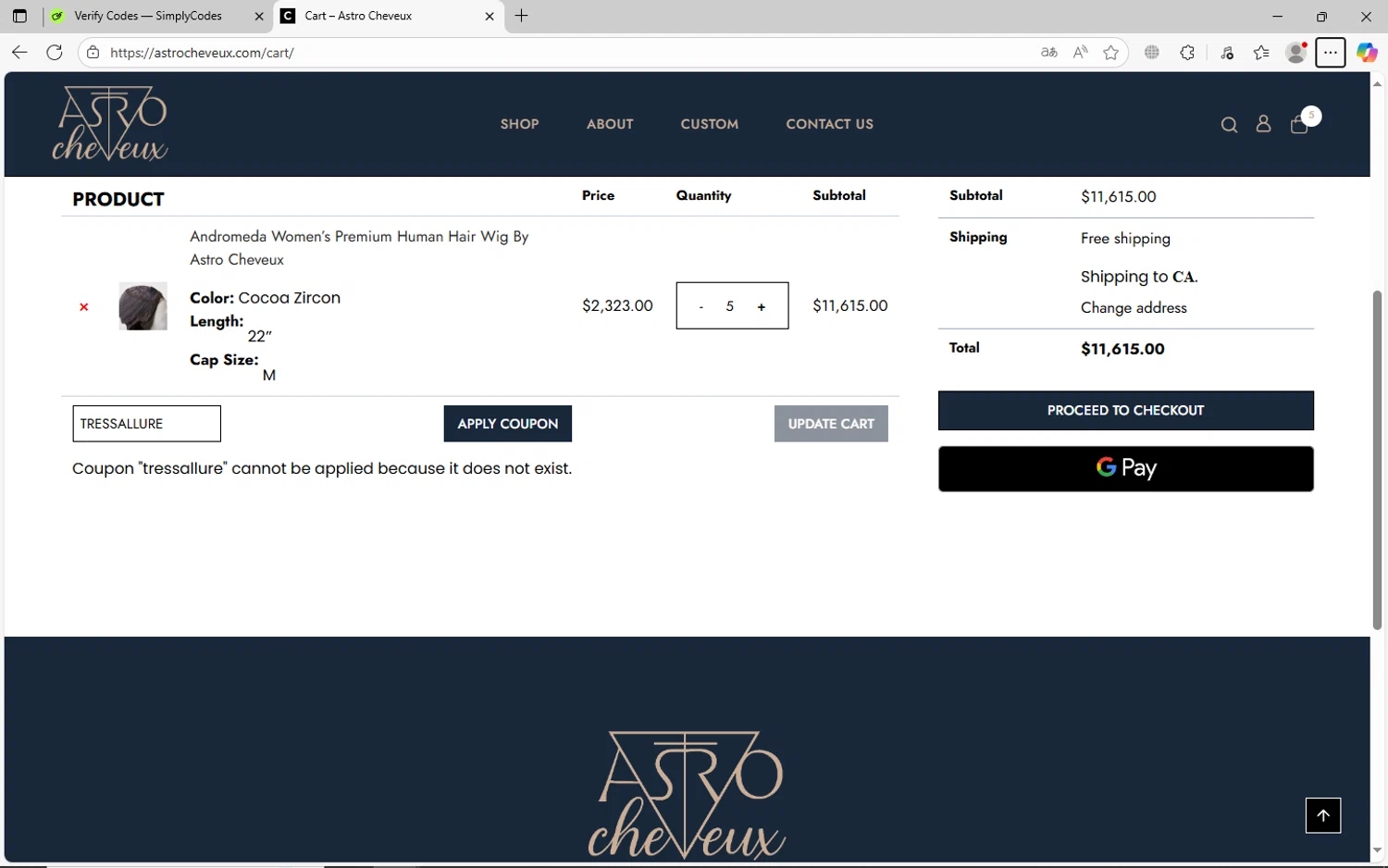Open the site search icon
Screen dimensions: 1388x868
(x=1229, y=125)
